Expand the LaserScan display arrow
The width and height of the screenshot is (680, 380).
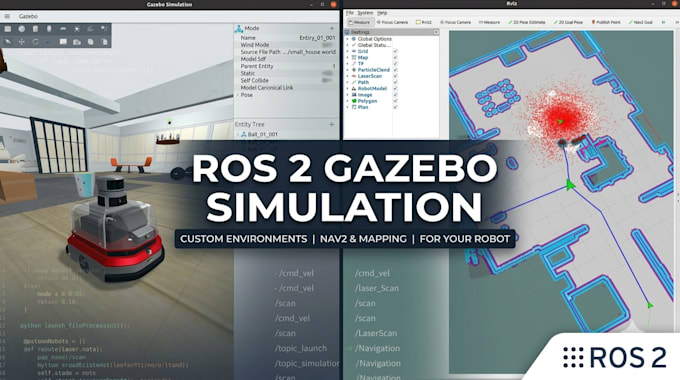tap(347, 76)
